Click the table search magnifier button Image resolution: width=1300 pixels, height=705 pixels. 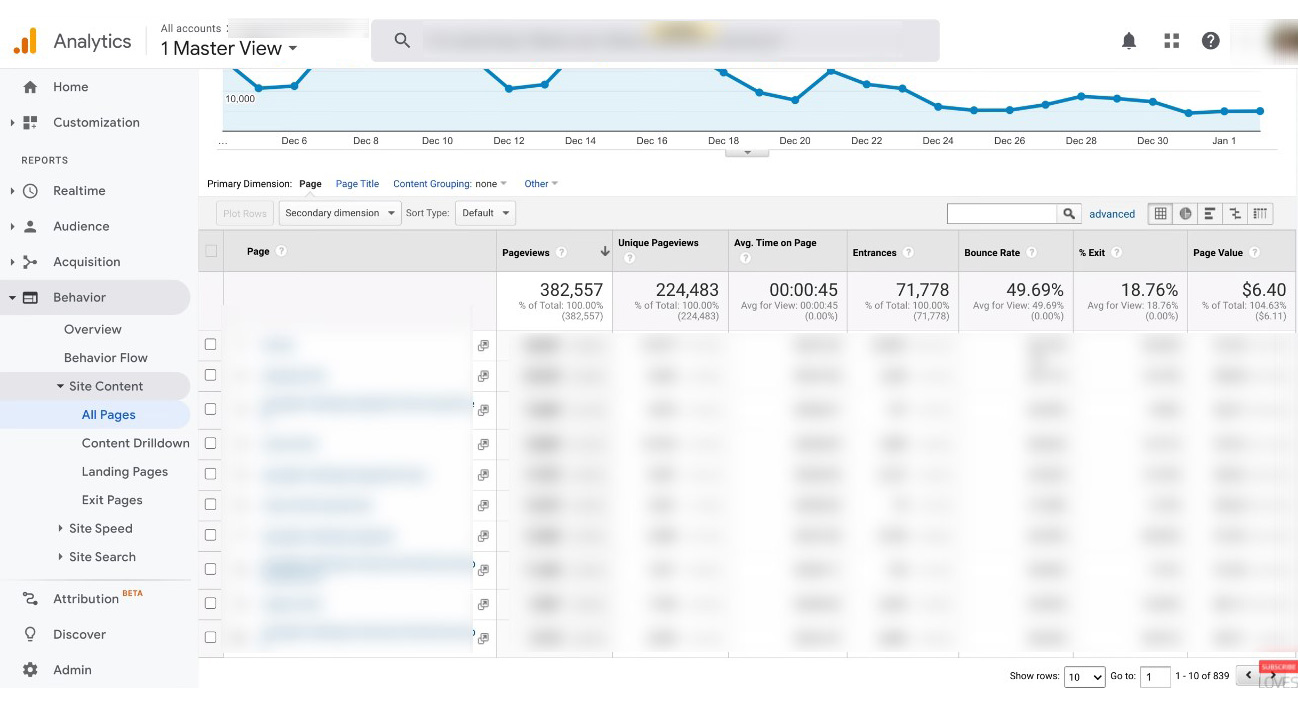[1070, 214]
